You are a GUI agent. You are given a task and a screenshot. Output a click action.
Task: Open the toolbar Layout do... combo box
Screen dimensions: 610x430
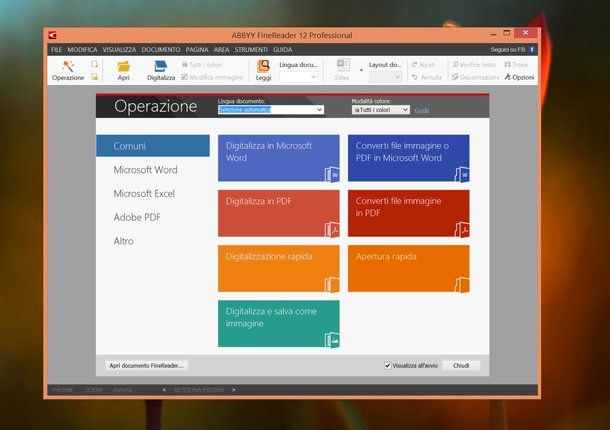click(x=385, y=77)
